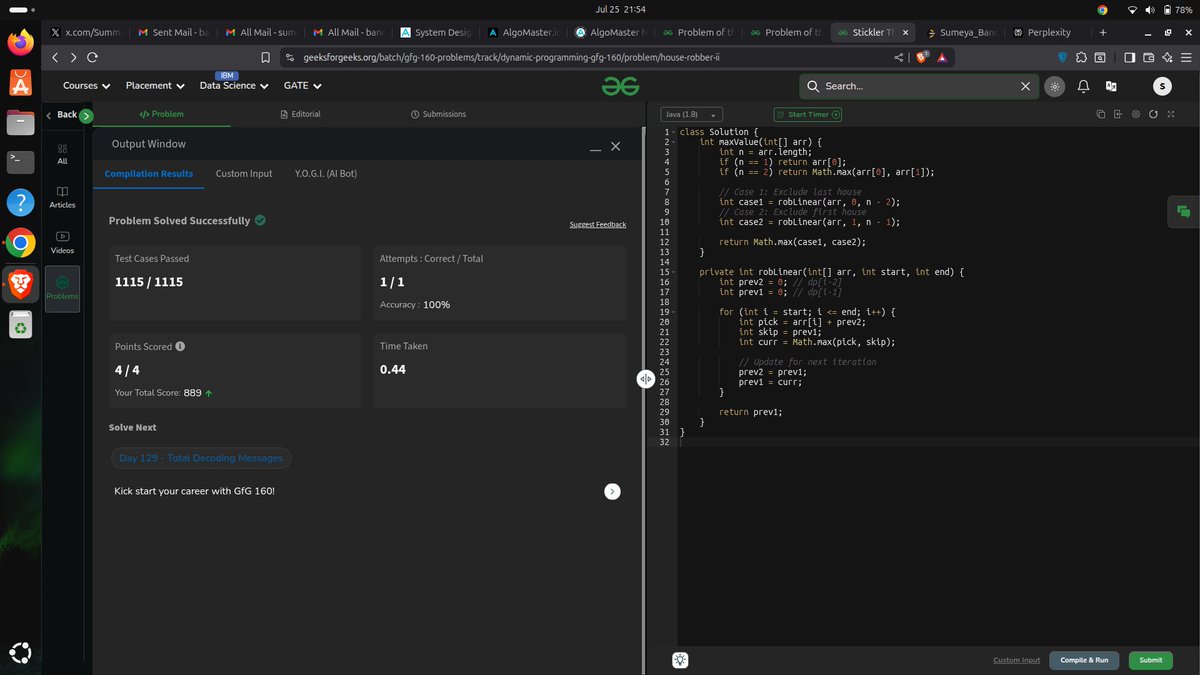
Task: Open the All section in sidebar
Action: pyautogui.click(x=62, y=154)
